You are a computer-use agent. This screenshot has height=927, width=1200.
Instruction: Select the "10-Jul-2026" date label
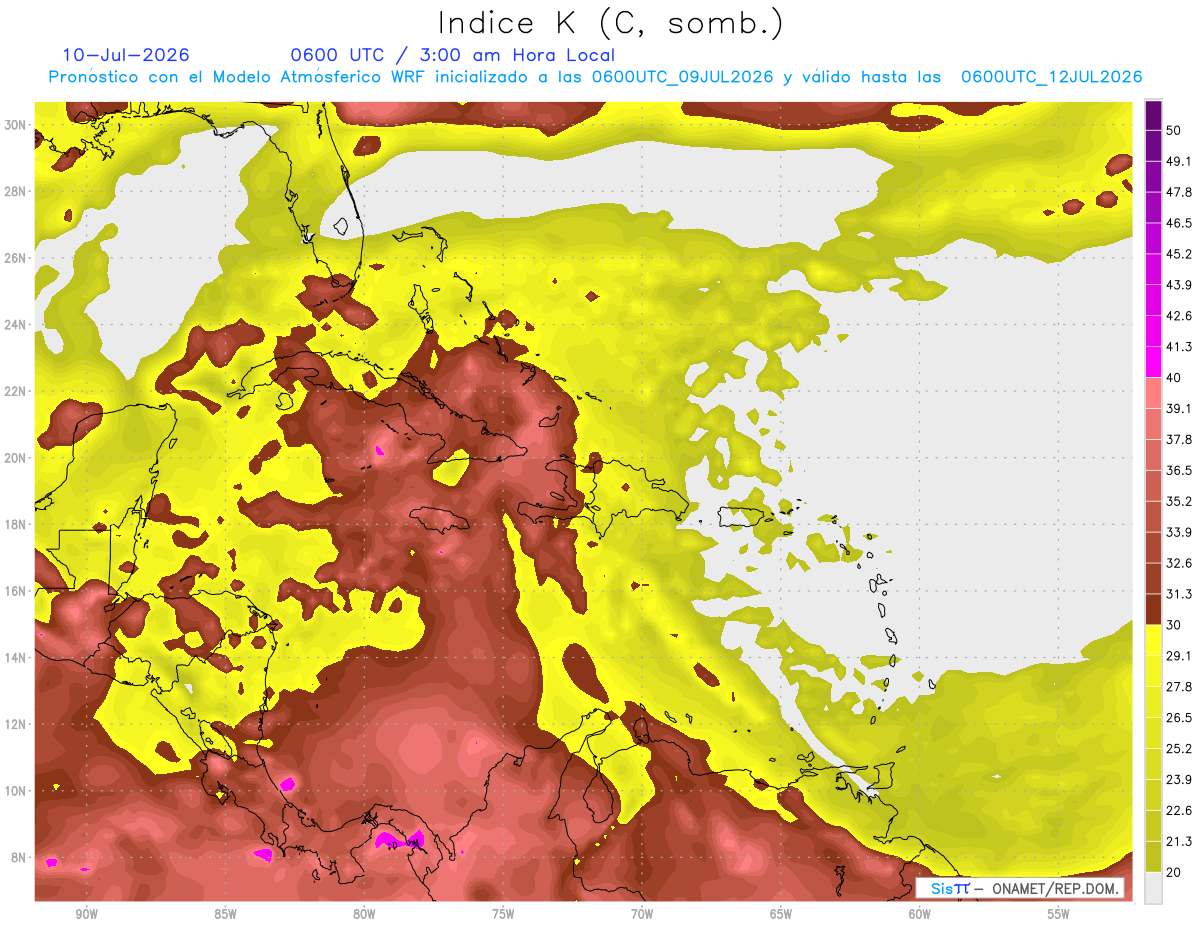pyautogui.click(x=126, y=55)
